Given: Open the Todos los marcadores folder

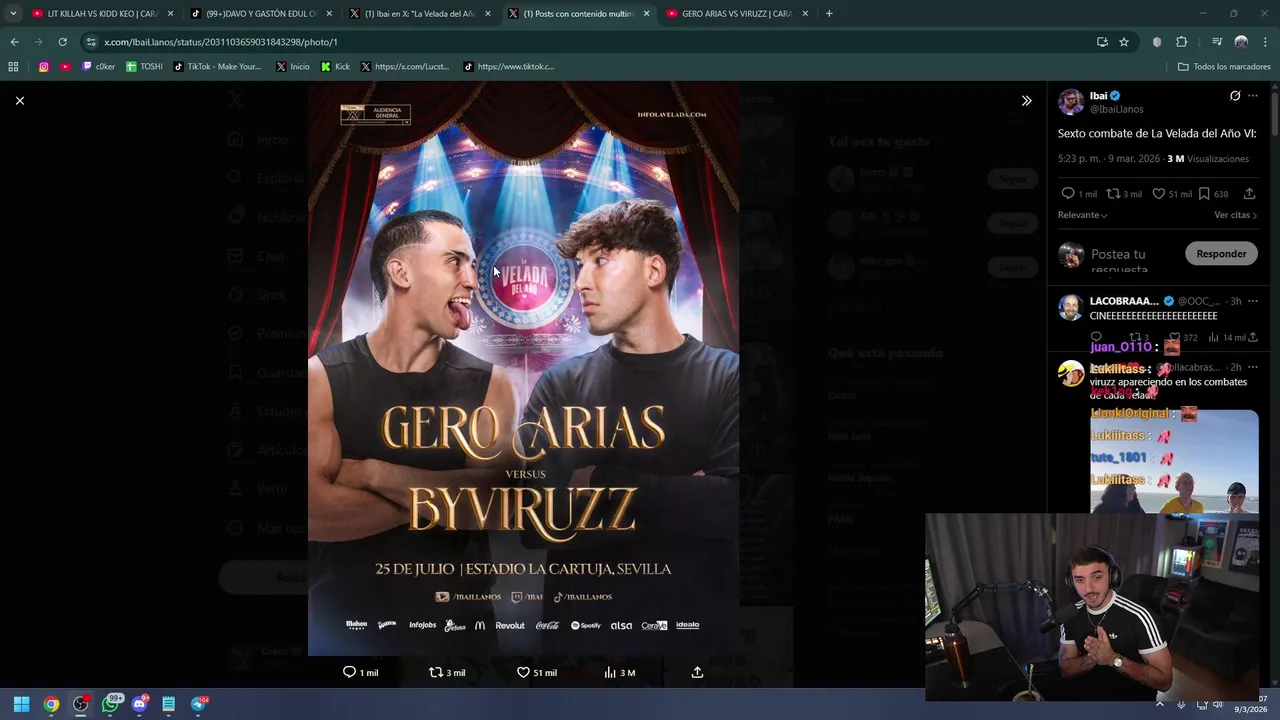Looking at the screenshot, I should coord(1224,67).
